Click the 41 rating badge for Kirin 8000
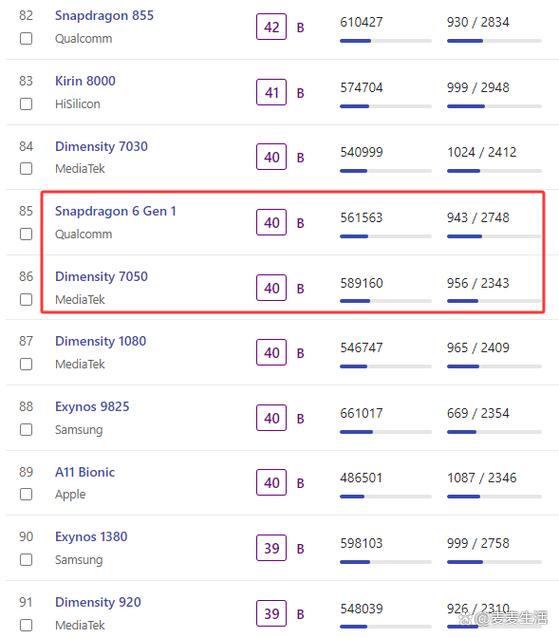The image size is (559, 638). click(x=271, y=92)
